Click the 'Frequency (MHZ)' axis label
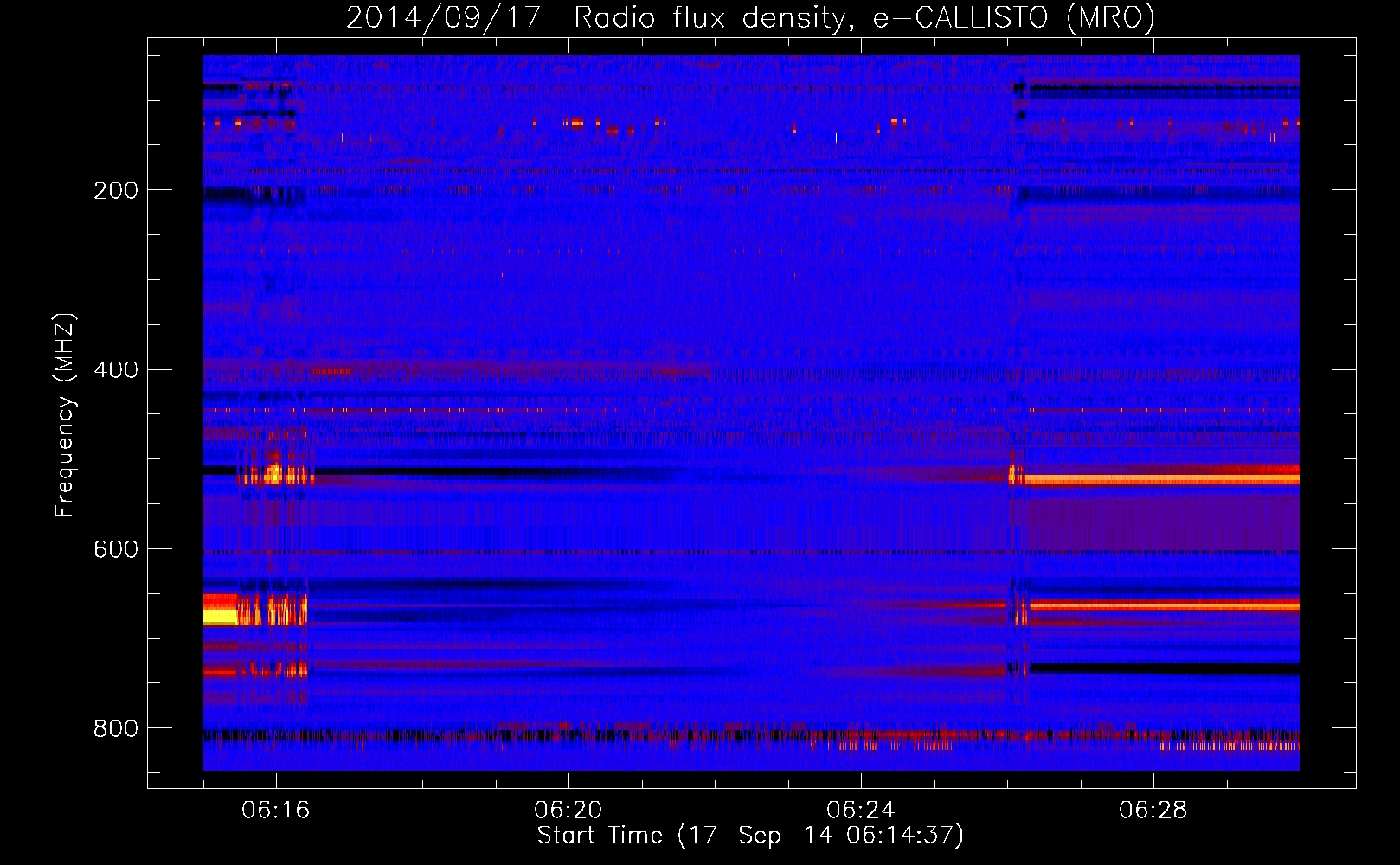 (65, 414)
